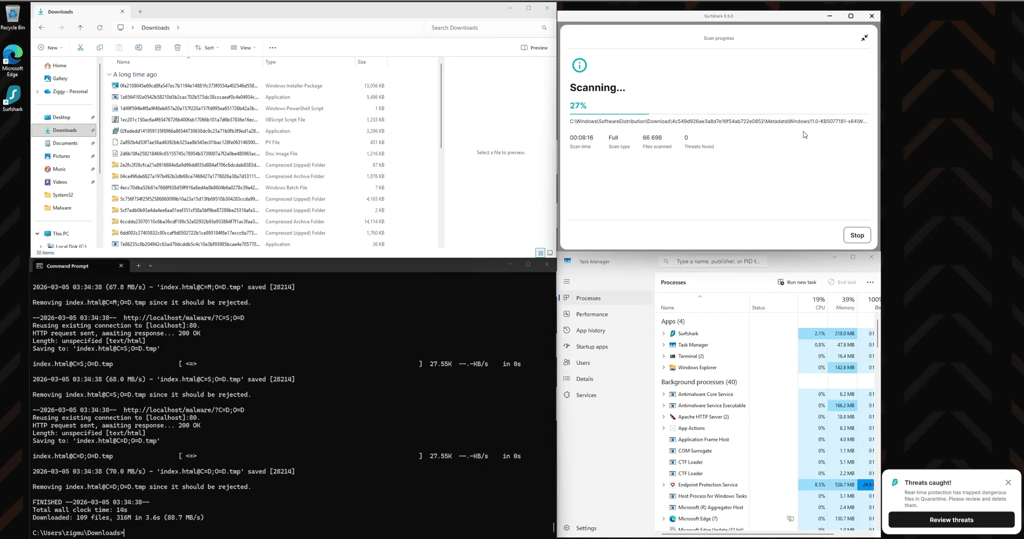Sort processes by the Memory column

(844, 302)
